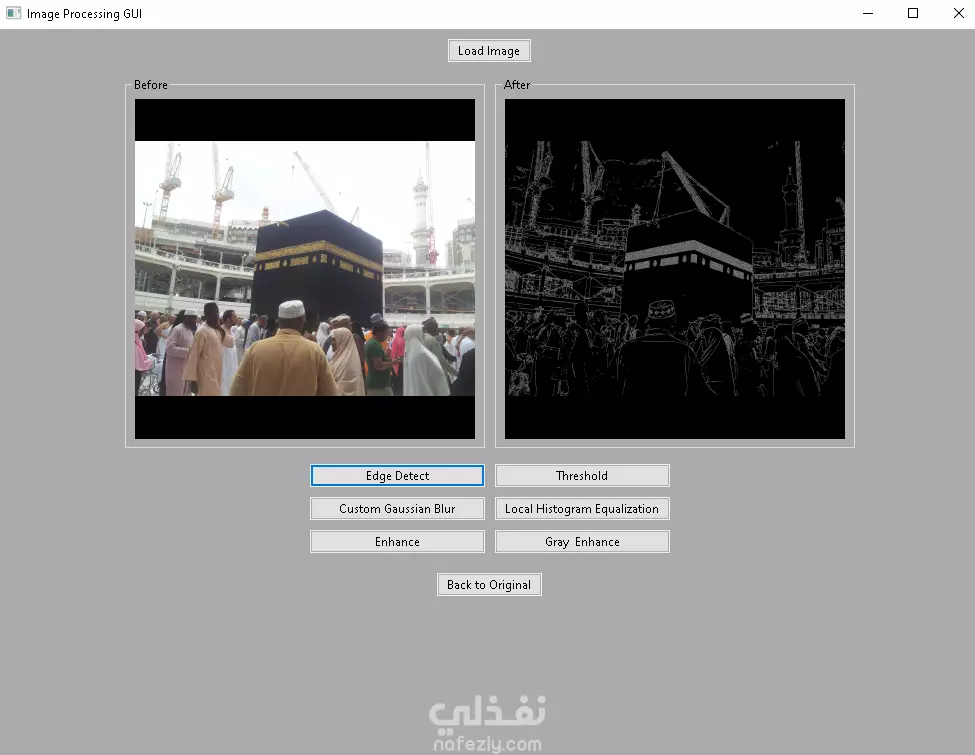Maximize the Image Processing GUI window
975x755 pixels.
(x=913, y=13)
